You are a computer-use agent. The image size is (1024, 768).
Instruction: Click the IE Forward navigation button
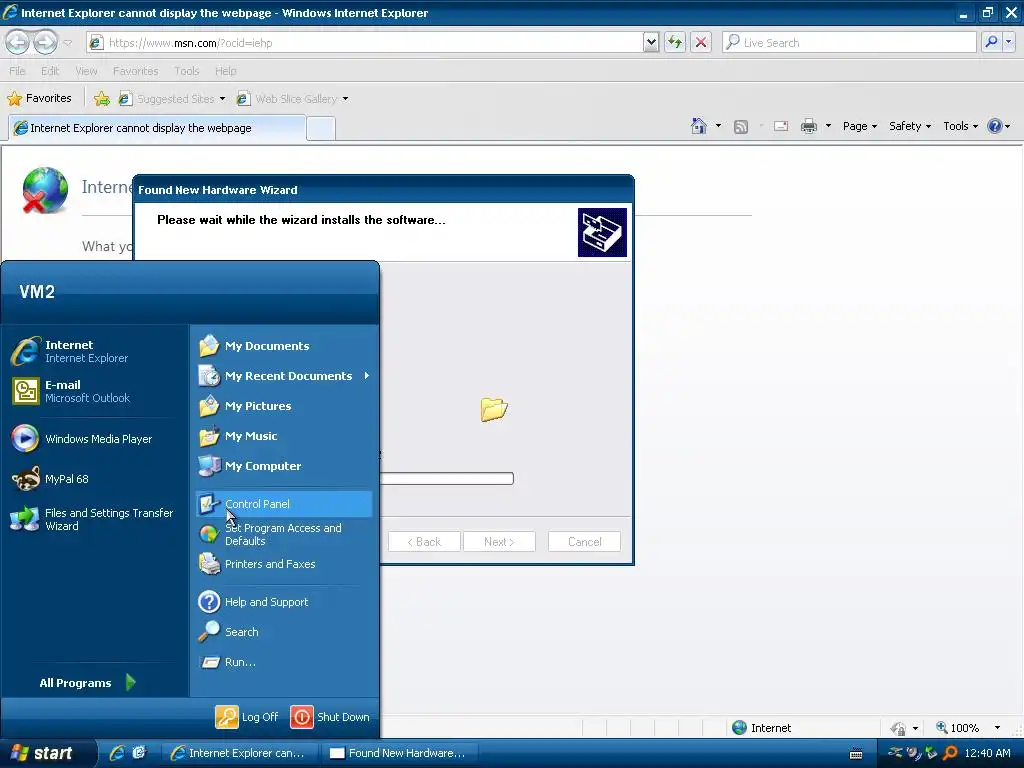coord(45,42)
